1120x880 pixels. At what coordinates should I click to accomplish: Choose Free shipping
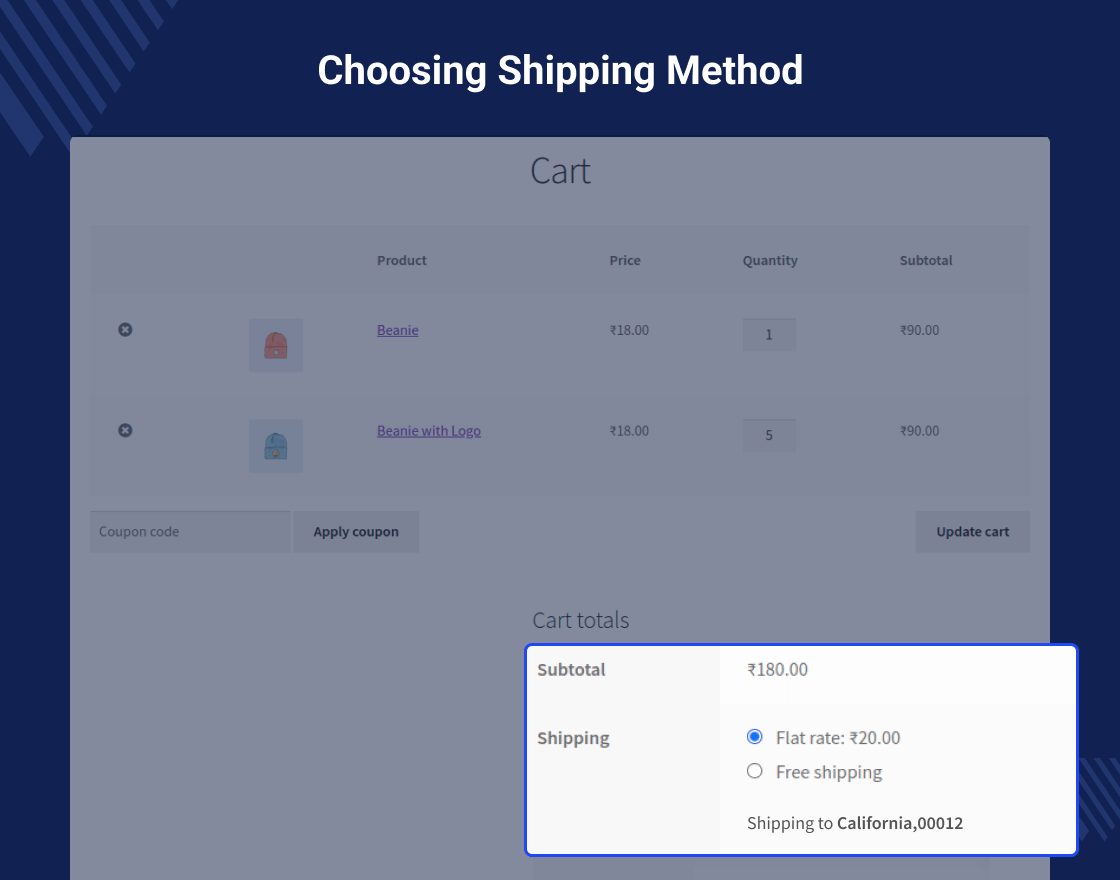tap(754, 771)
